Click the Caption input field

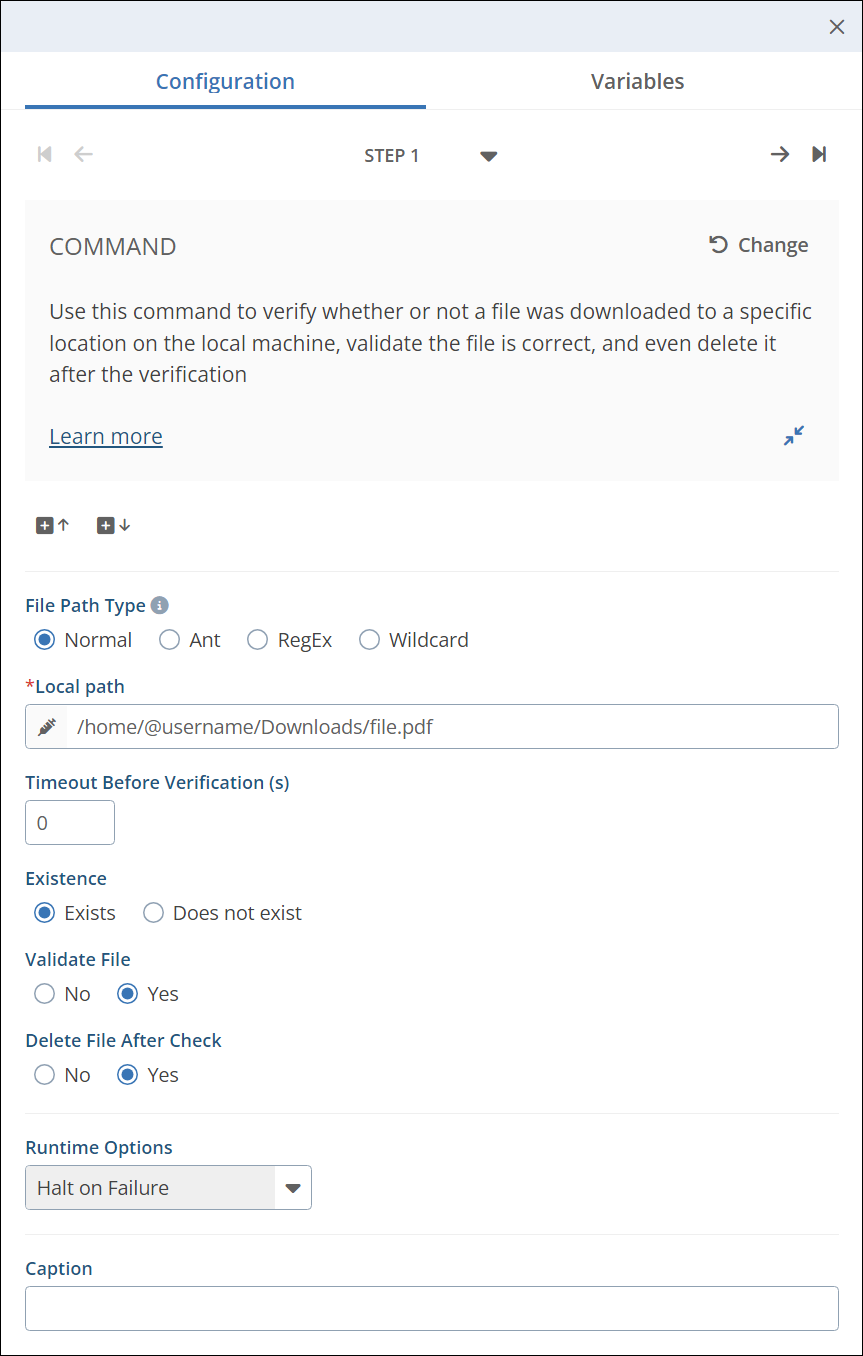click(x=431, y=1308)
